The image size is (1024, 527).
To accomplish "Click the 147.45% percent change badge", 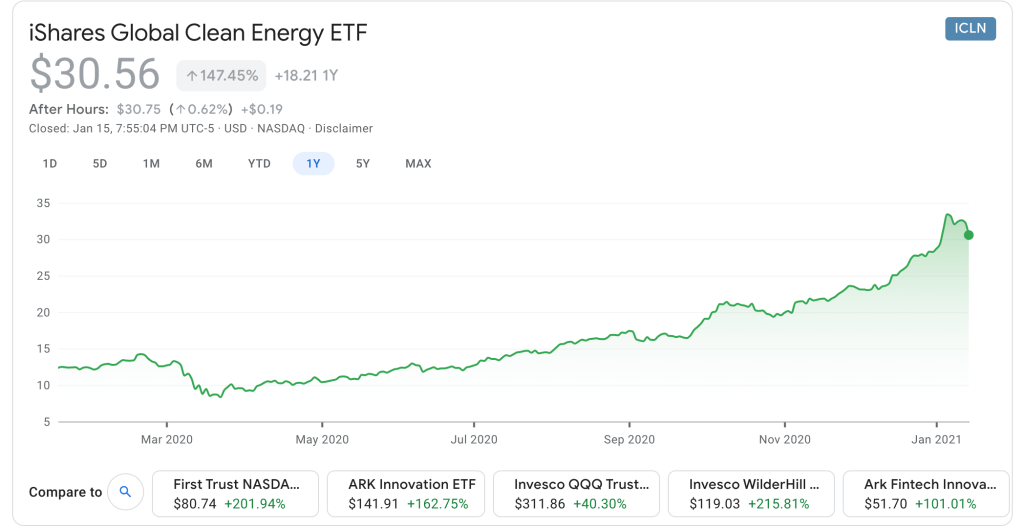I will coord(222,75).
